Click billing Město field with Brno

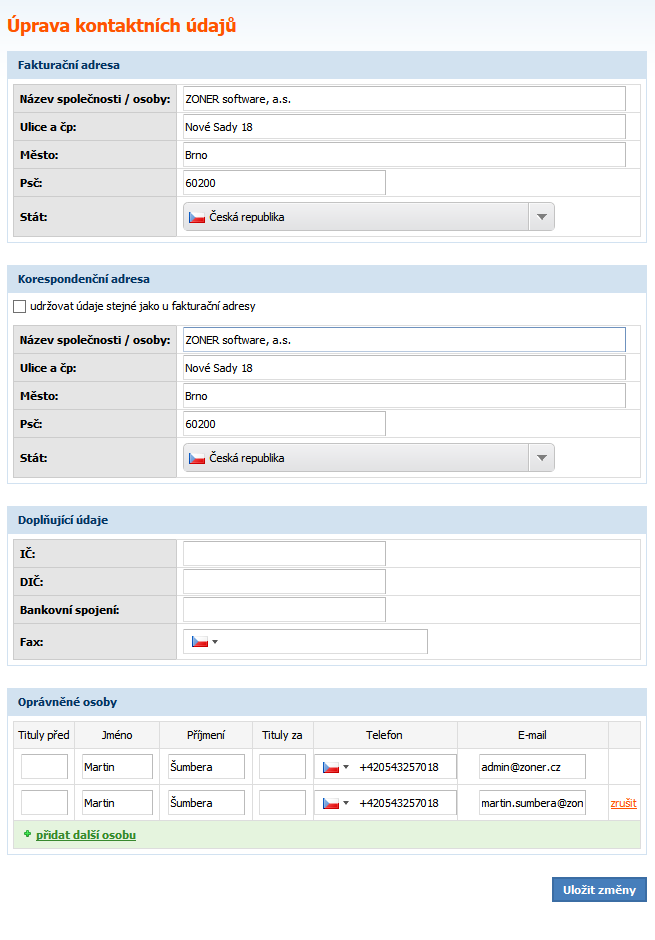pyautogui.click(x=404, y=155)
